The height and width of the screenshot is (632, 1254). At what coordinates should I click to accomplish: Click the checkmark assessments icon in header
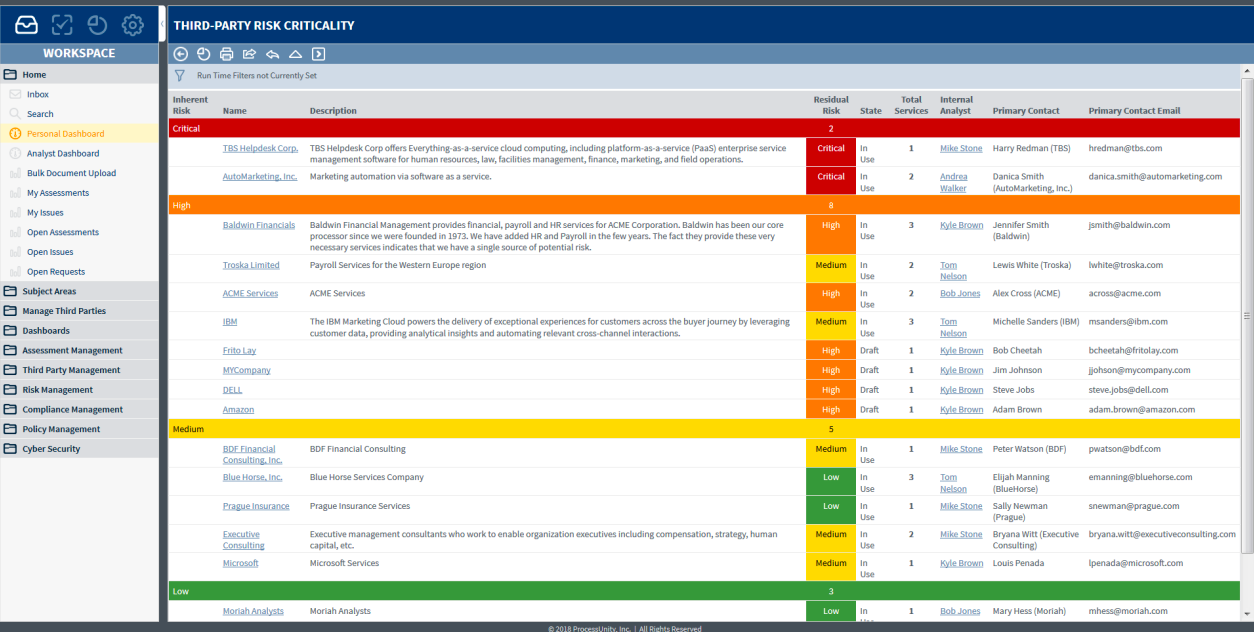pyautogui.click(x=62, y=25)
